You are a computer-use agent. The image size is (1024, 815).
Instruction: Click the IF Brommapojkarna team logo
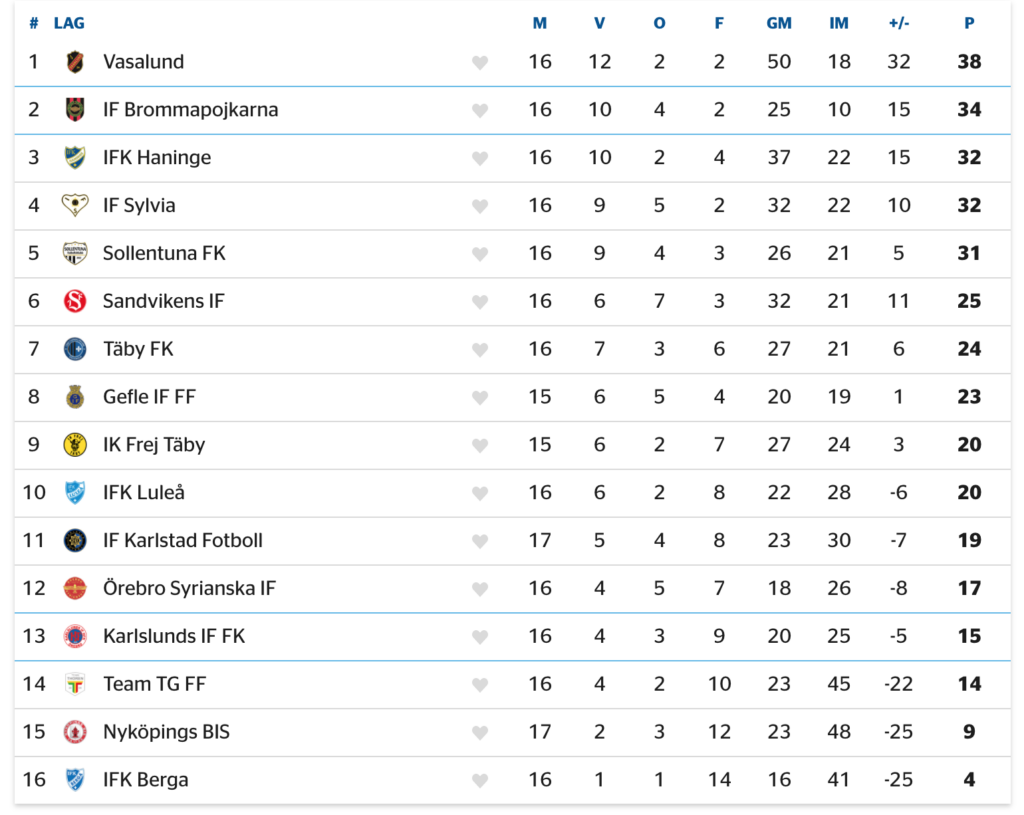pos(75,110)
